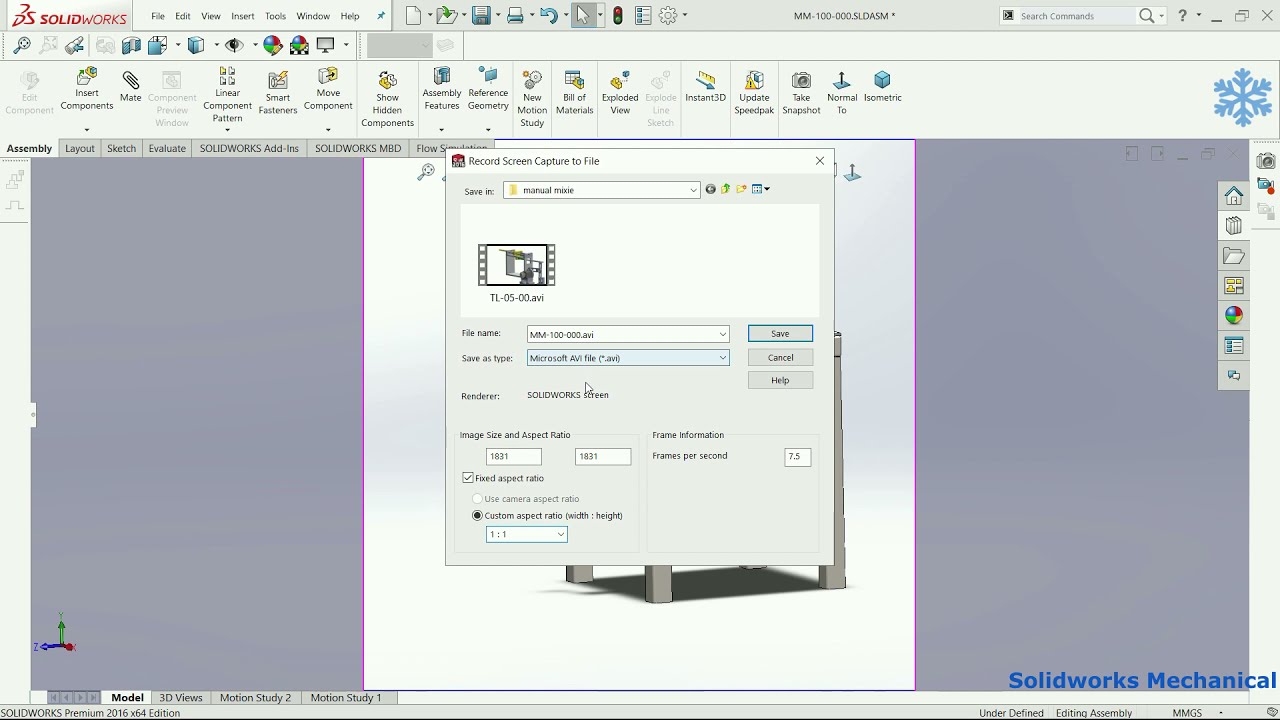Open Linear Component Pattern tool
The height and width of the screenshot is (720, 1280).
tap(227, 95)
